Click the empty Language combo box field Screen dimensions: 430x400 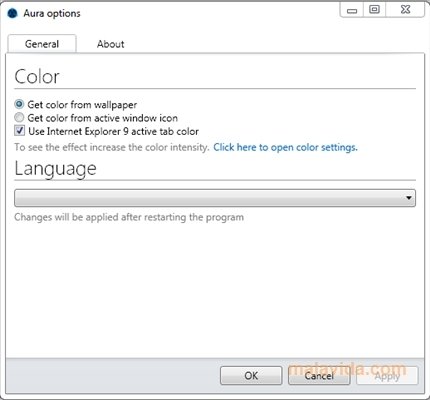point(215,198)
